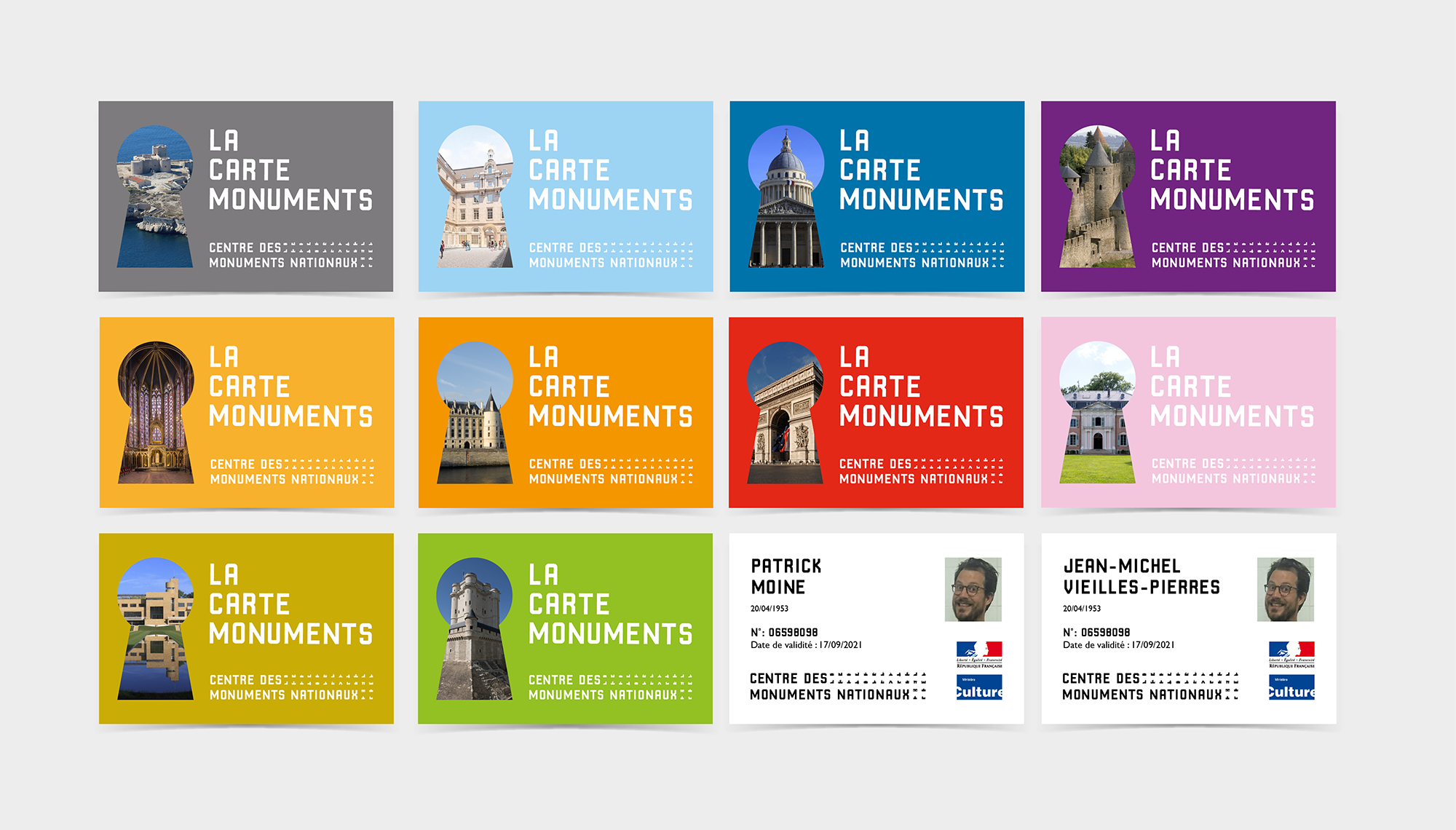Click 'Date de validité' line on Patrick Moine card
The height and width of the screenshot is (830, 1456).
pos(807,645)
